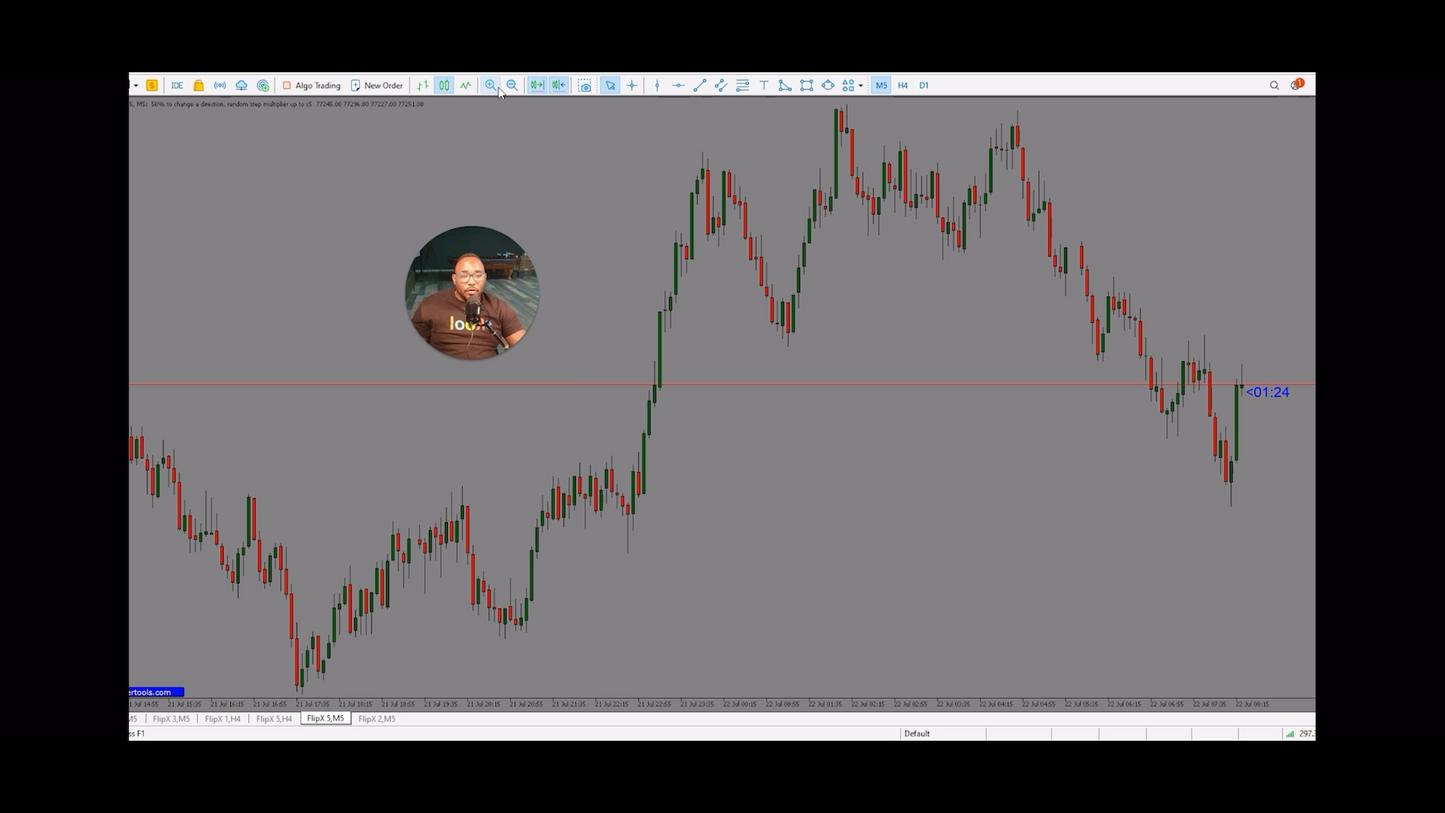Select the Text annotation tool
The height and width of the screenshot is (813, 1445).
pyautogui.click(x=763, y=85)
